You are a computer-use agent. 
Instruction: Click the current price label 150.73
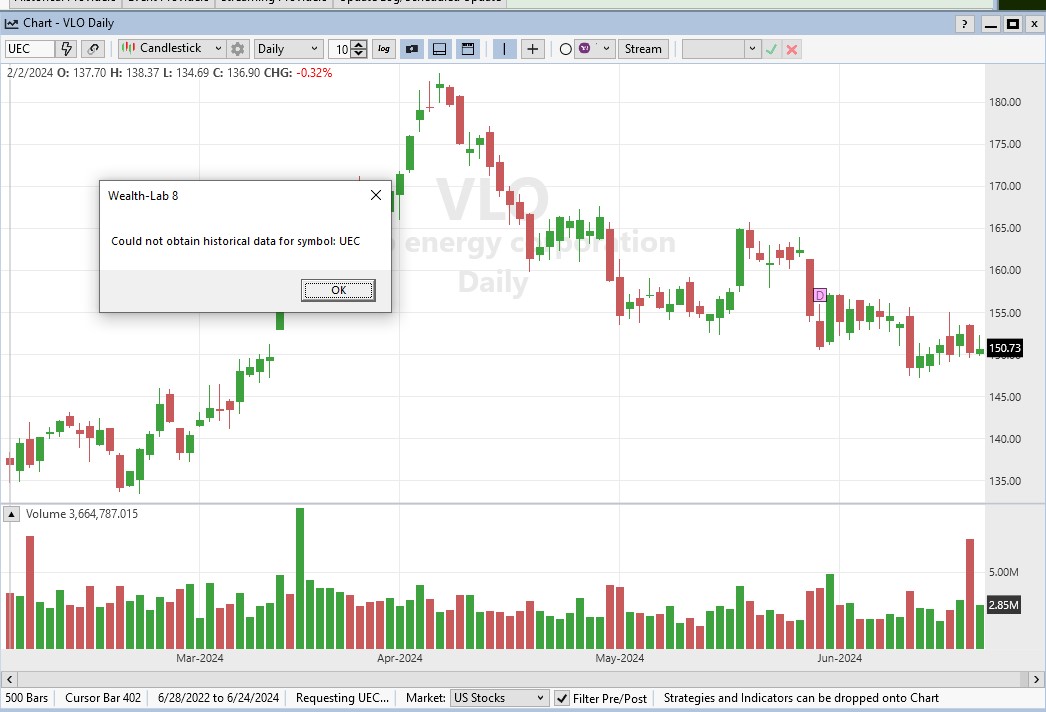[1005, 348]
